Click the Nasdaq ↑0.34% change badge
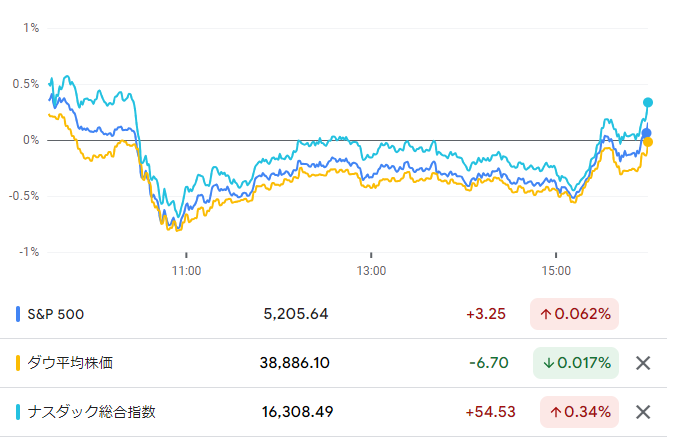The width and height of the screenshot is (676, 437). point(580,411)
